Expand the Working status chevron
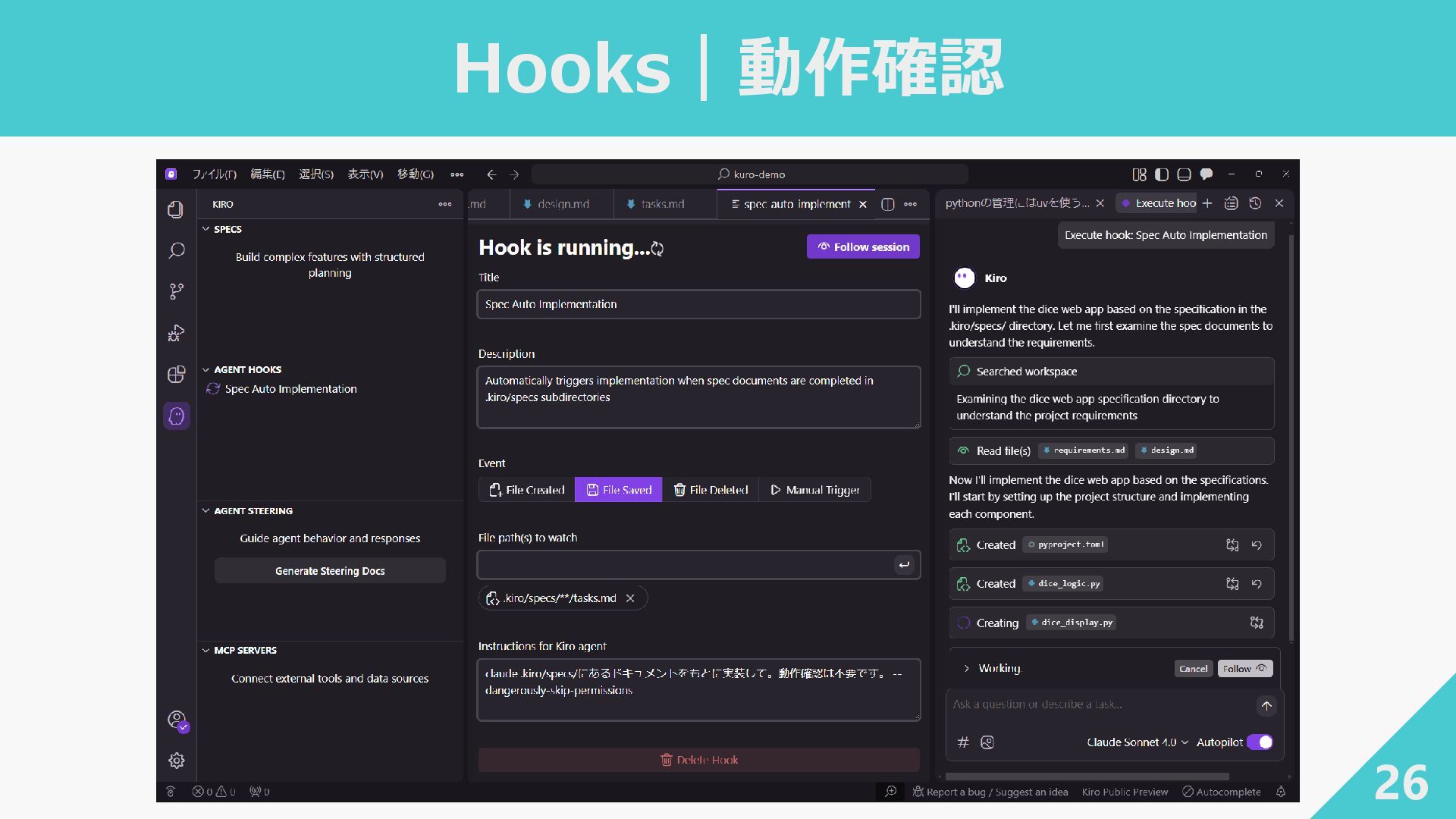This screenshot has width=1456, height=819. [x=966, y=668]
